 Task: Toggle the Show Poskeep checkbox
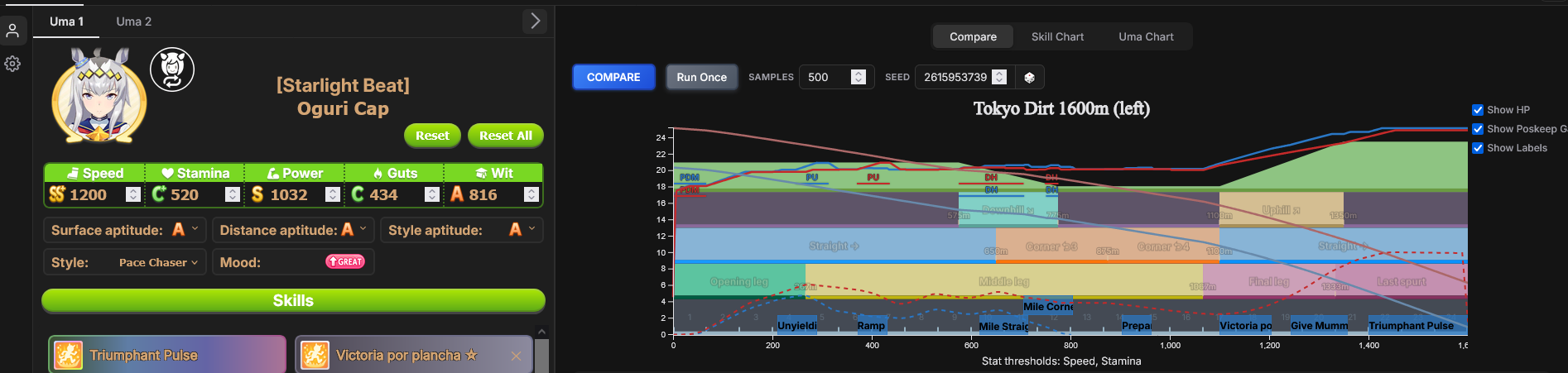click(x=1477, y=129)
